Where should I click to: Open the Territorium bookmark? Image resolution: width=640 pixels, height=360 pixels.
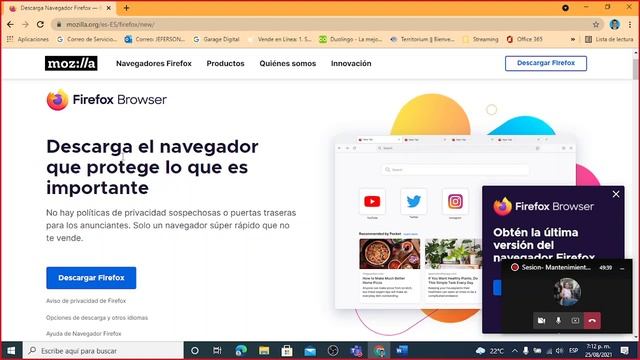[422, 39]
